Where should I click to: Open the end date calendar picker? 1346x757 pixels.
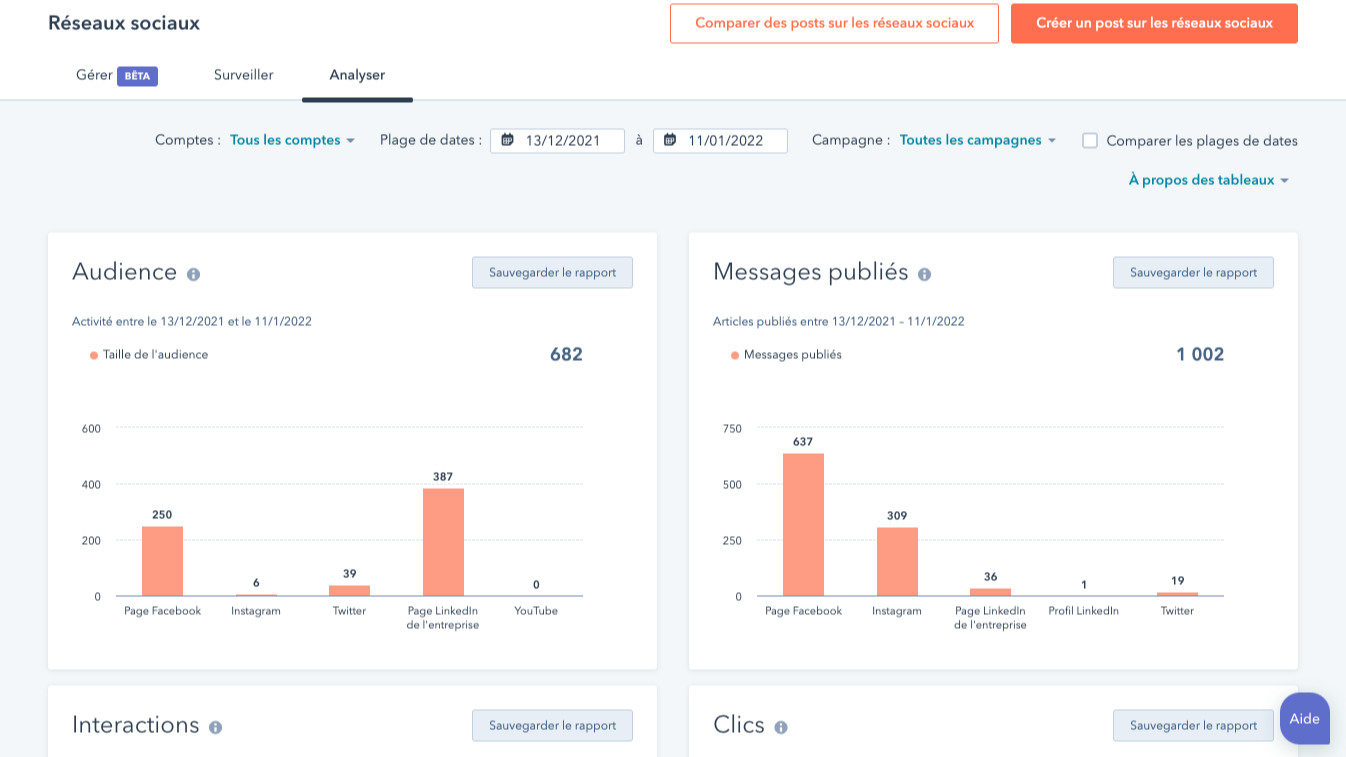click(670, 140)
